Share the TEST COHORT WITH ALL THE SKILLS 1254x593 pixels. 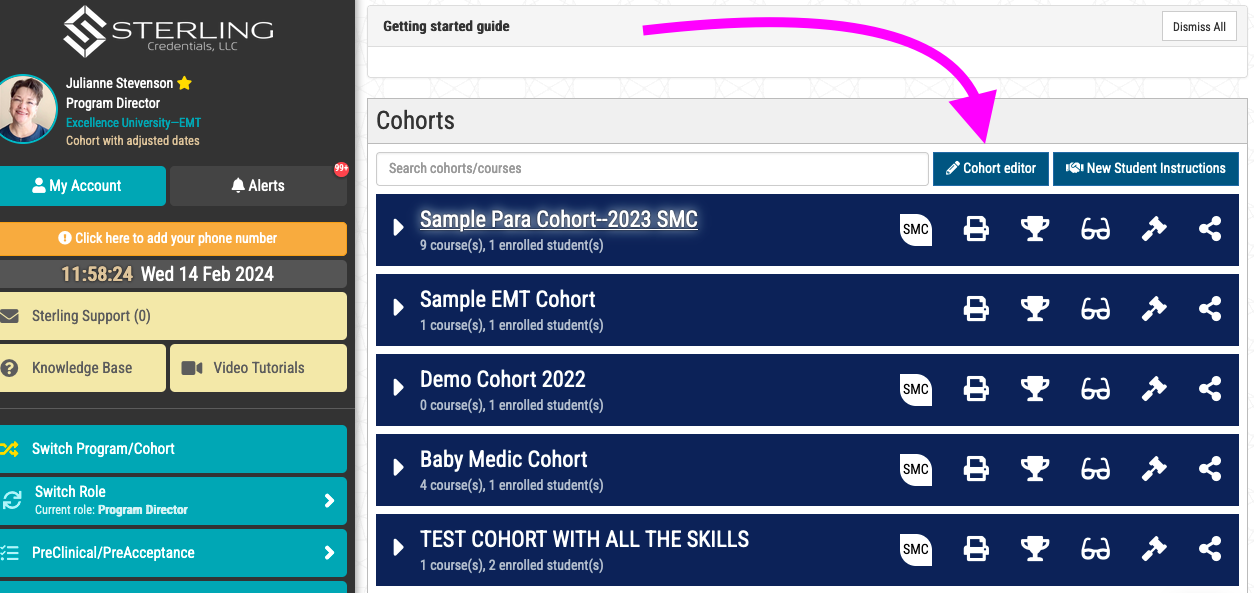click(1210, 549)
